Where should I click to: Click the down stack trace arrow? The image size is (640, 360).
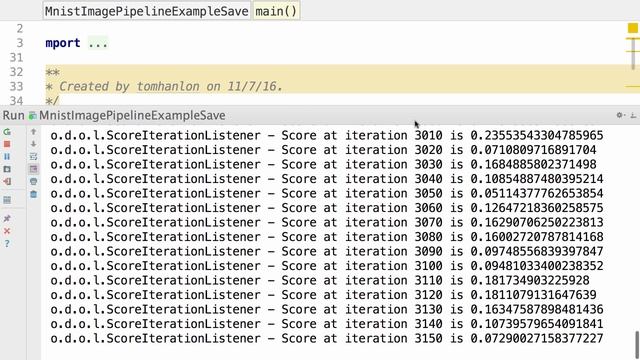pos(33,144)
